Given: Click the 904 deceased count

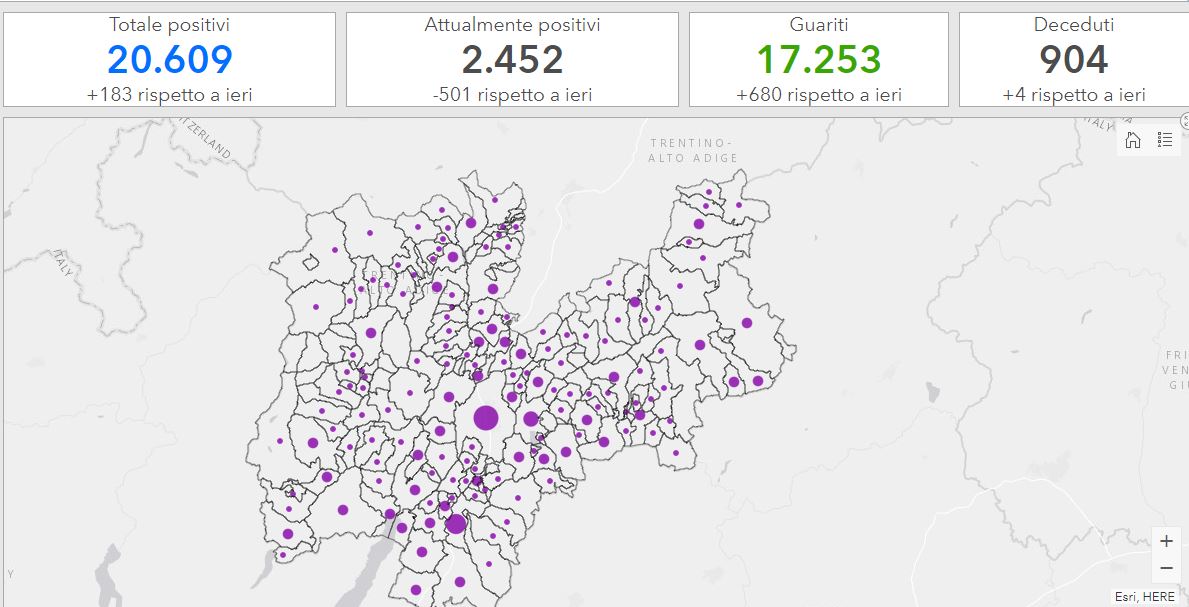Looking at the screenshot, I should (x=1073, y=60).
